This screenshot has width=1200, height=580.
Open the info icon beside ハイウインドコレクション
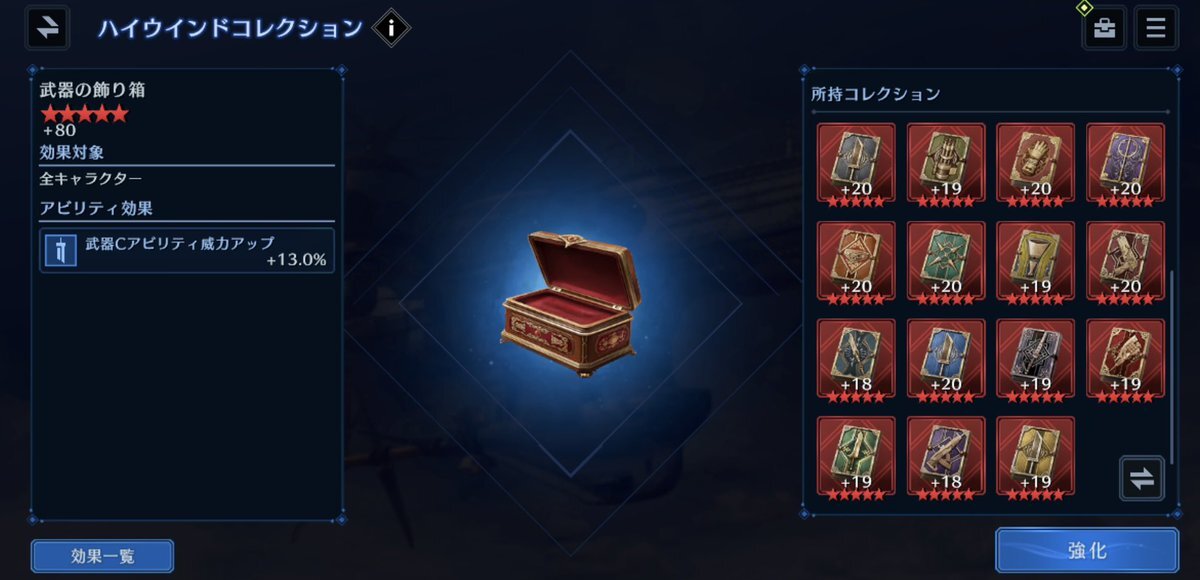coord(391,28)
